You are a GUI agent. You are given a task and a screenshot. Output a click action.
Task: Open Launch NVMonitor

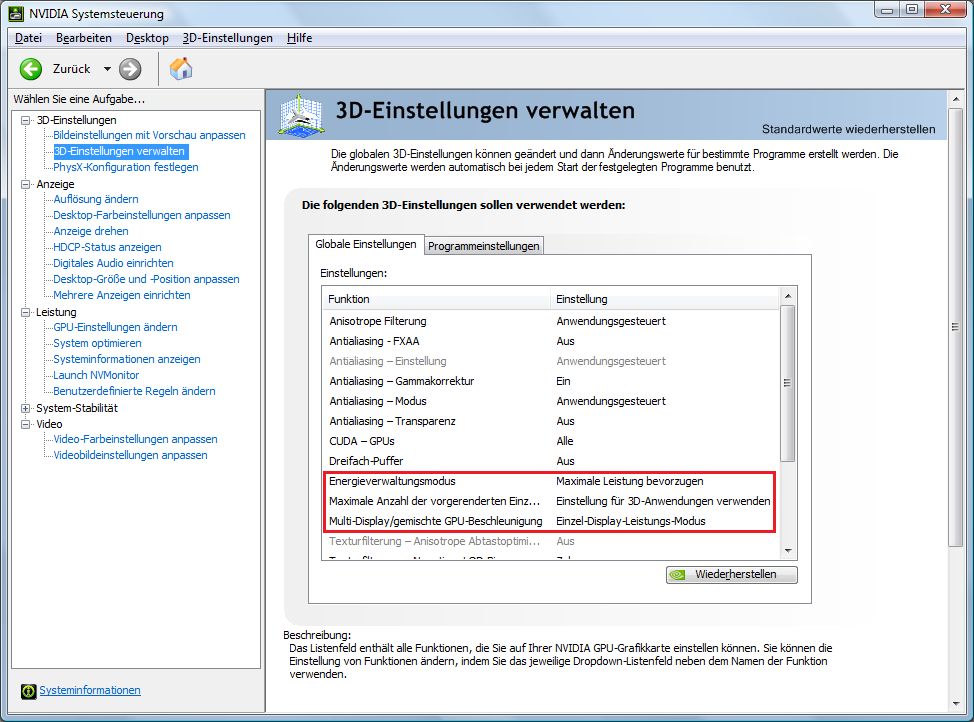coord(96,375)
